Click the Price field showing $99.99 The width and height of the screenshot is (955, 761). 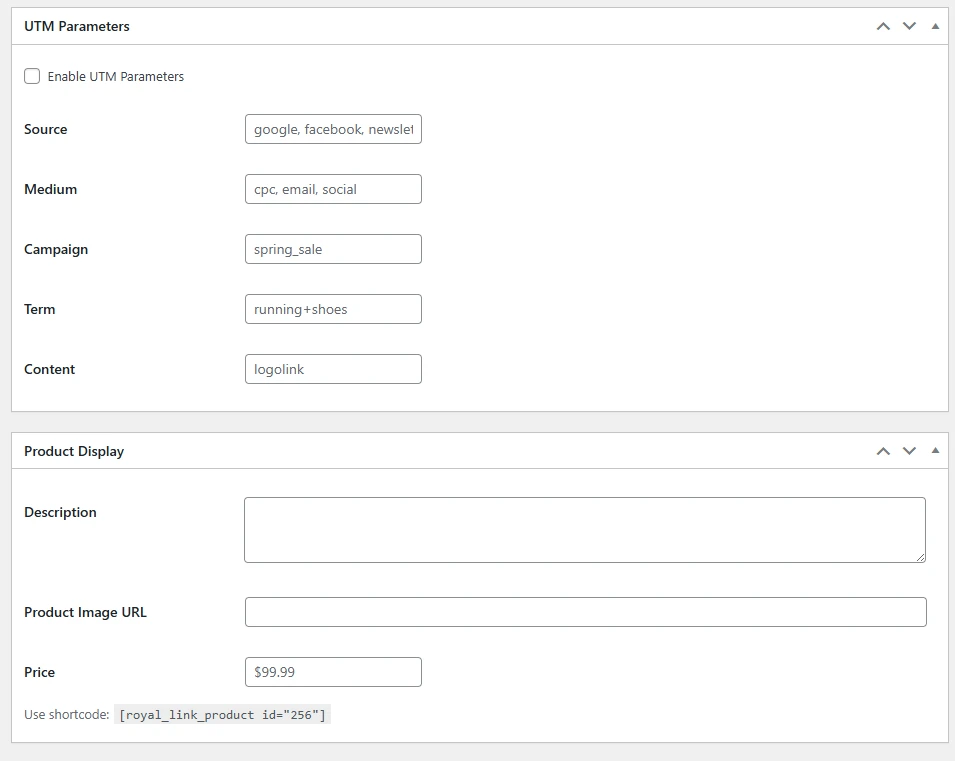(x=332, y=672)
